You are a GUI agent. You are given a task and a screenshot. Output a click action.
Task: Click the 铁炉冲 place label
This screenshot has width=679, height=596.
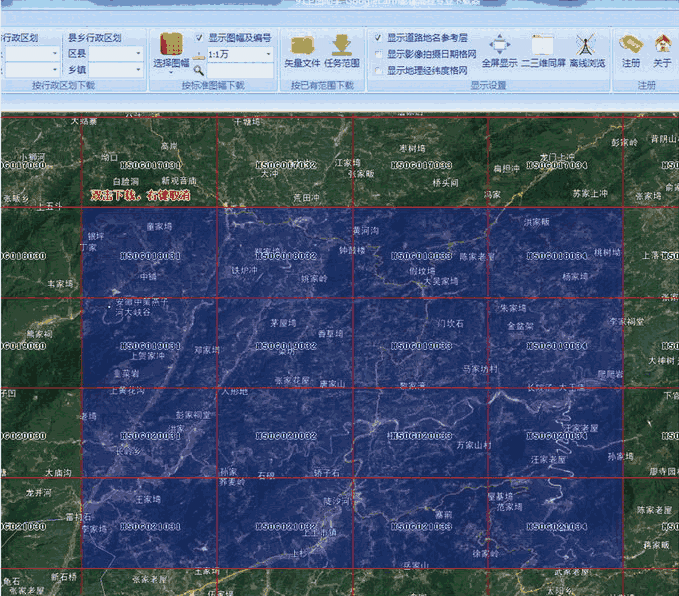coord(244,271)
